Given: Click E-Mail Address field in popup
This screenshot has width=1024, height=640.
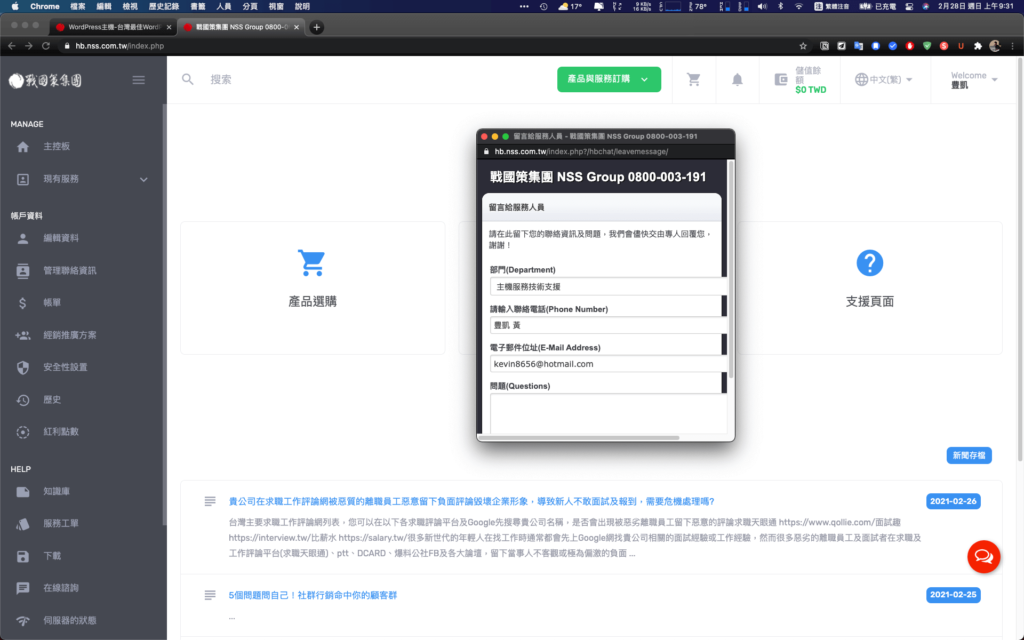Looking at the screenshot, I should pos(607,364).
